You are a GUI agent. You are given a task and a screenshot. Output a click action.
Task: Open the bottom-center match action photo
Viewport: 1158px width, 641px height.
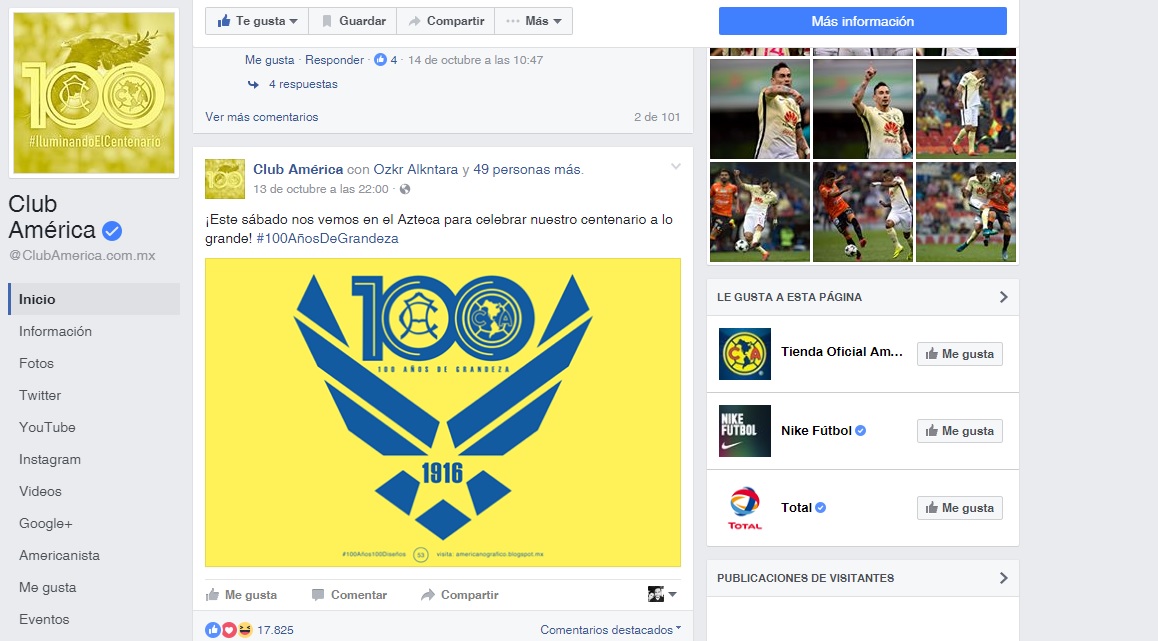pos(863,212)
